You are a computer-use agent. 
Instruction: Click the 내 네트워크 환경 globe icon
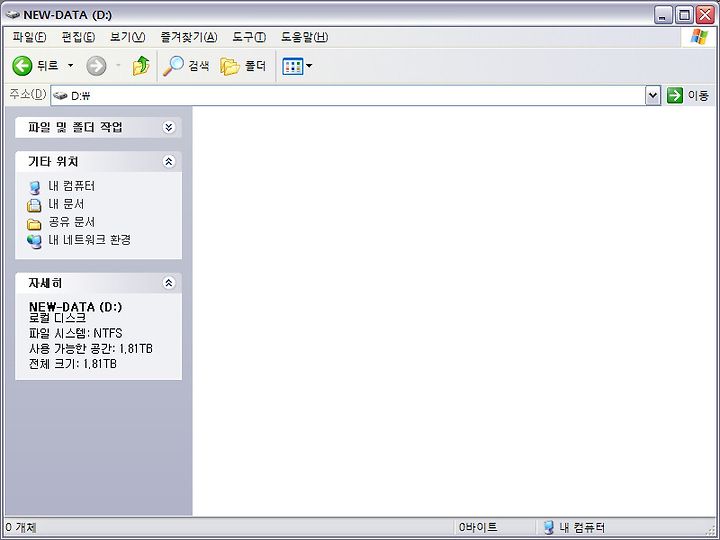(34, 241)
